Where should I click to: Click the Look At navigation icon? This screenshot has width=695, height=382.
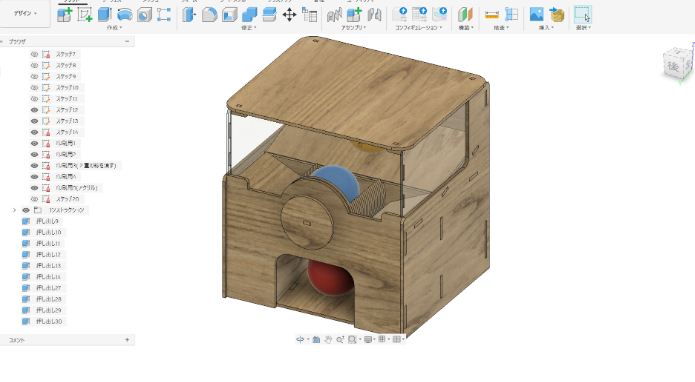pyautogui.click(x=316, y=339)
